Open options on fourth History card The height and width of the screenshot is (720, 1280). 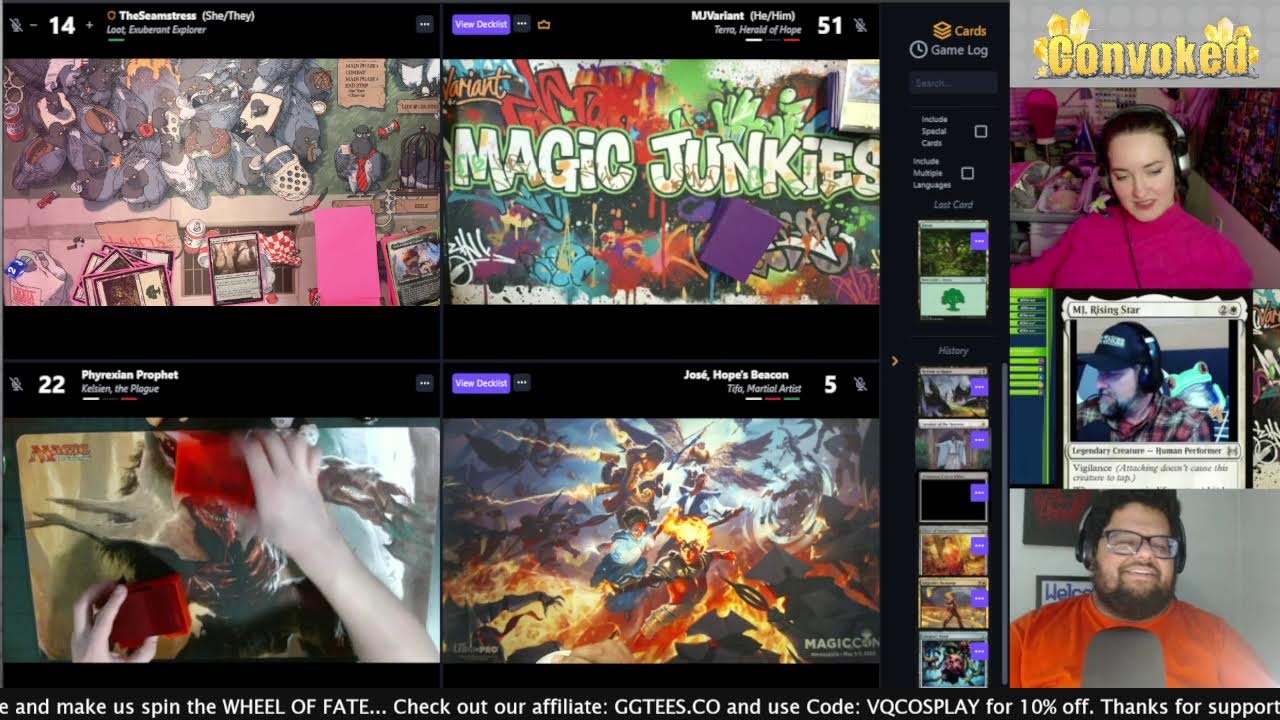(978, 545)
